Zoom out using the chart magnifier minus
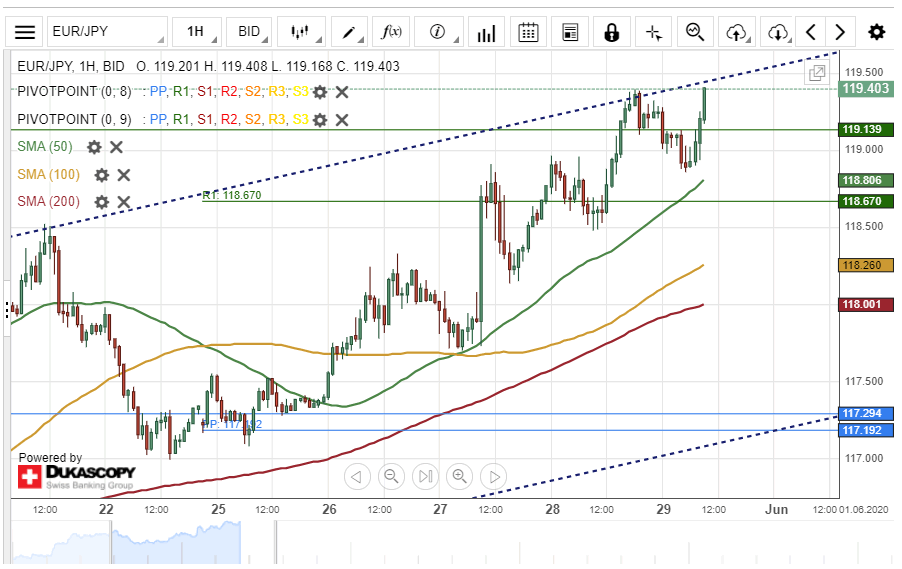This screenshot has width=902, height=569. coord(391,476)
